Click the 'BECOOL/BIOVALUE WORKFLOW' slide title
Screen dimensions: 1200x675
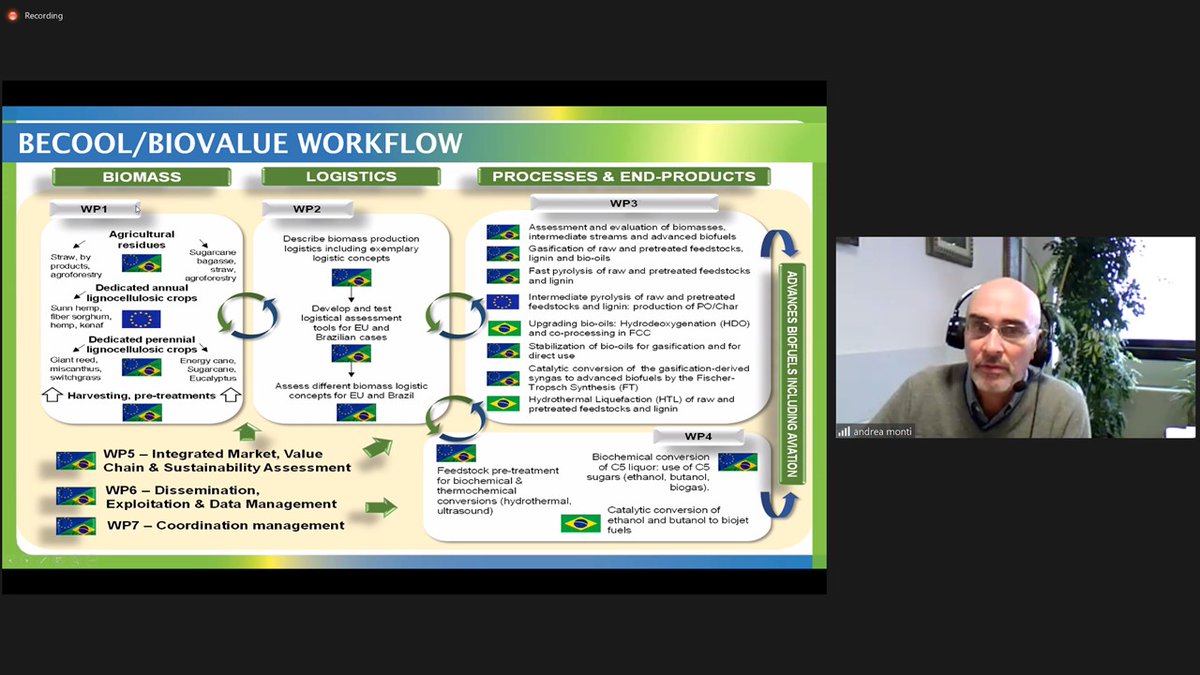(x=240, y=143)
